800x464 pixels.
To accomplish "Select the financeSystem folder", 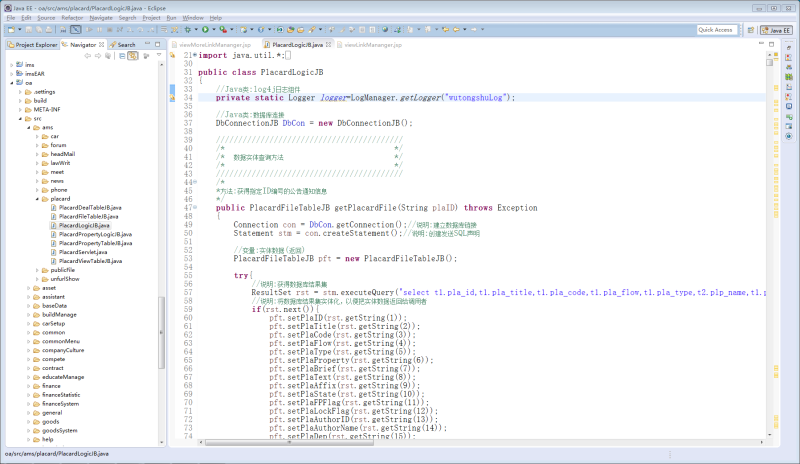I will tap(60, 404).
